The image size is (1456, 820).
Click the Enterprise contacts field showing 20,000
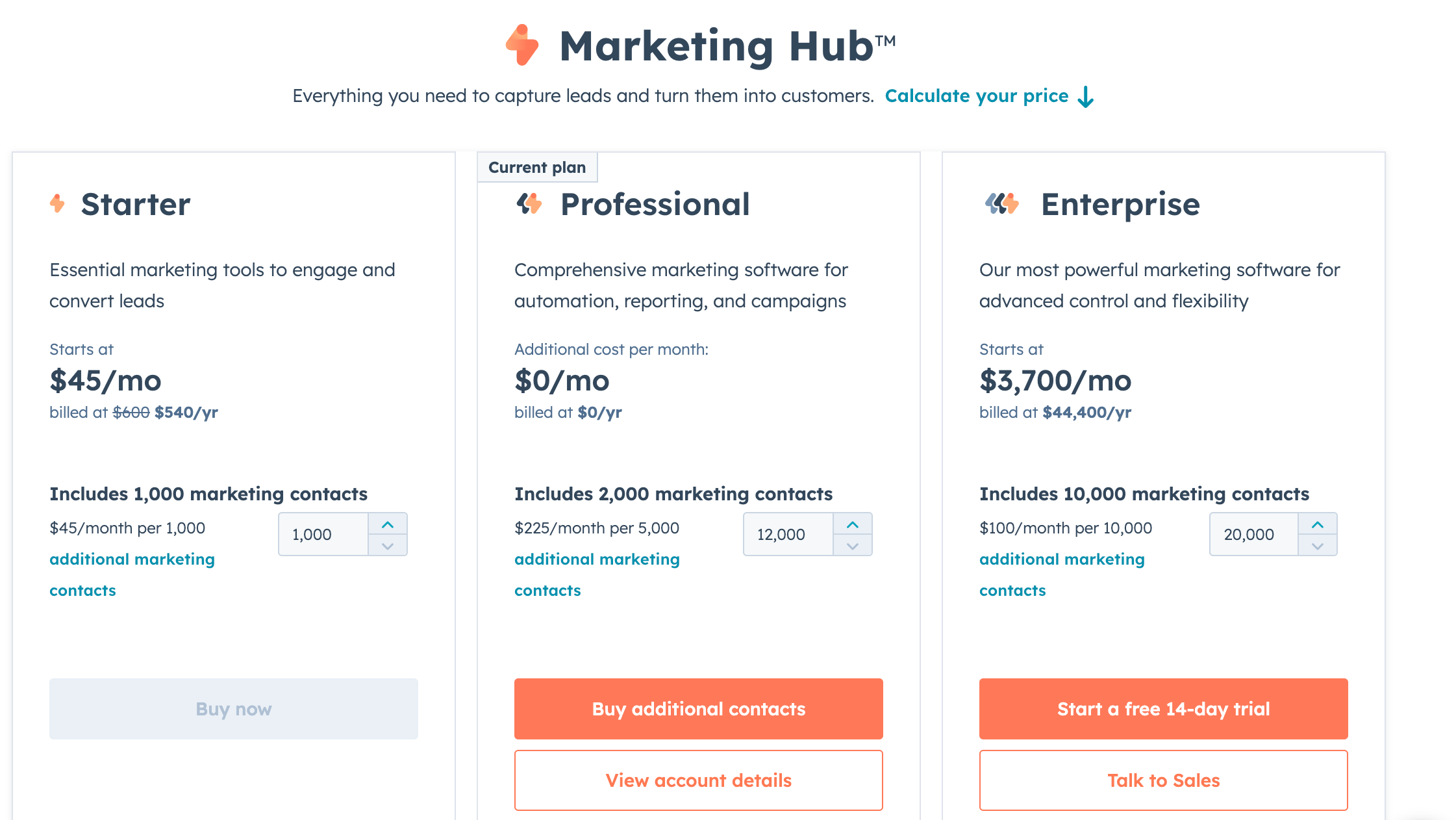click(x=1254, y=534)
